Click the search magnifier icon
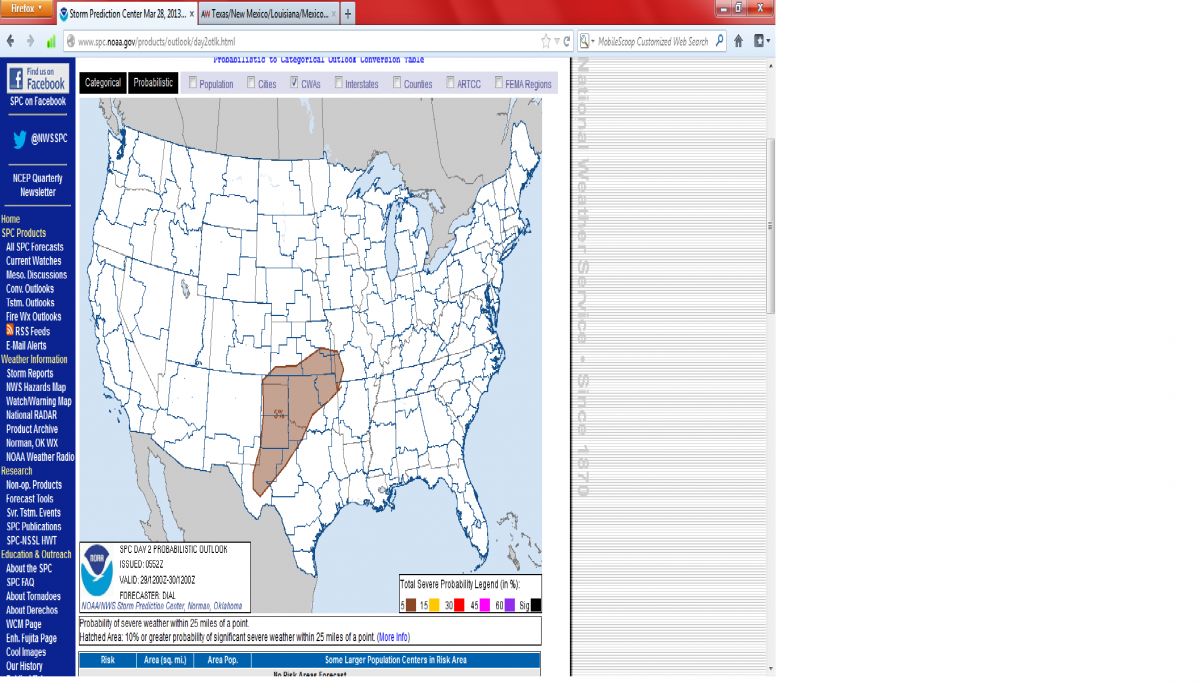 pos(720,42)
